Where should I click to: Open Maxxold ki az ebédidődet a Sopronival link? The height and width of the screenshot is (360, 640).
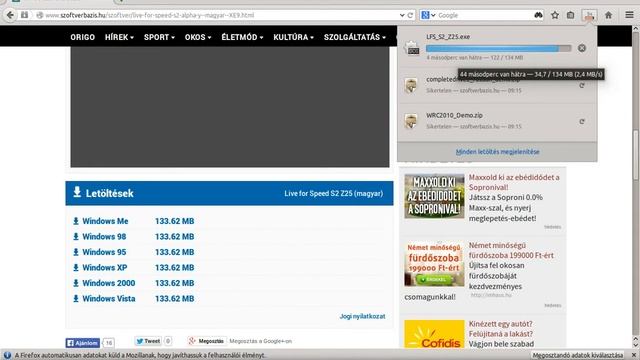tap(514, 182)
